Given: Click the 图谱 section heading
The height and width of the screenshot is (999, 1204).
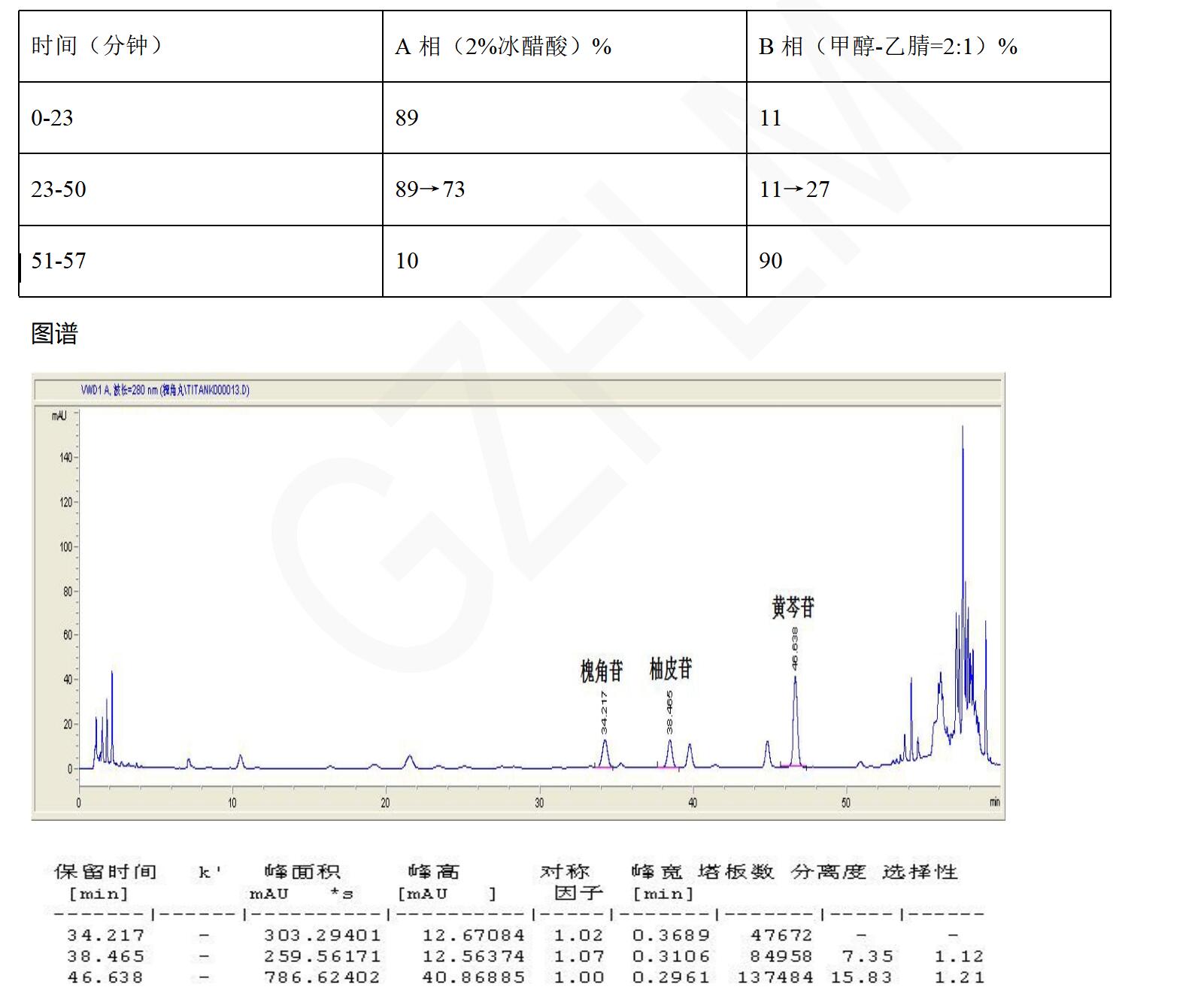Looking at the screenshot, I should pyautogui.click(x=54, y=333).
